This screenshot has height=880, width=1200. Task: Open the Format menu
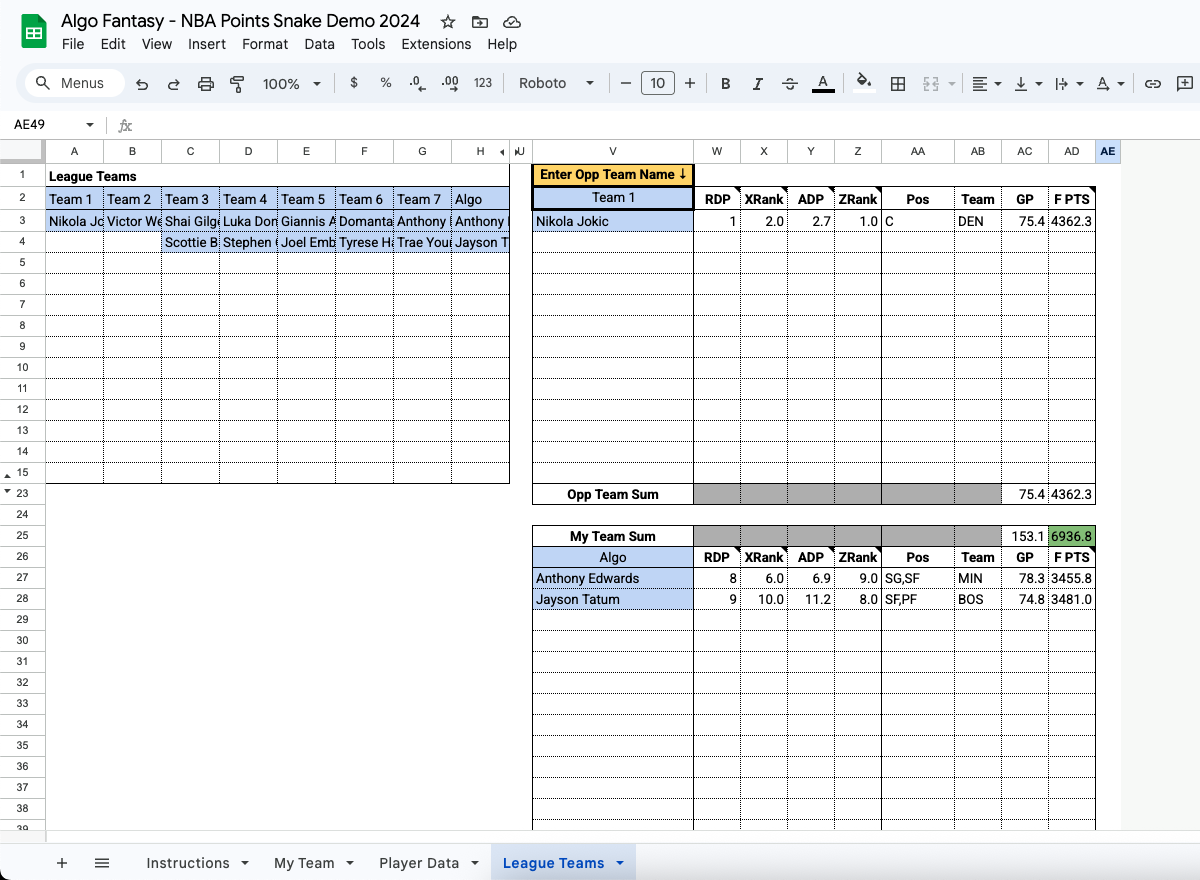tap(265, 44)
